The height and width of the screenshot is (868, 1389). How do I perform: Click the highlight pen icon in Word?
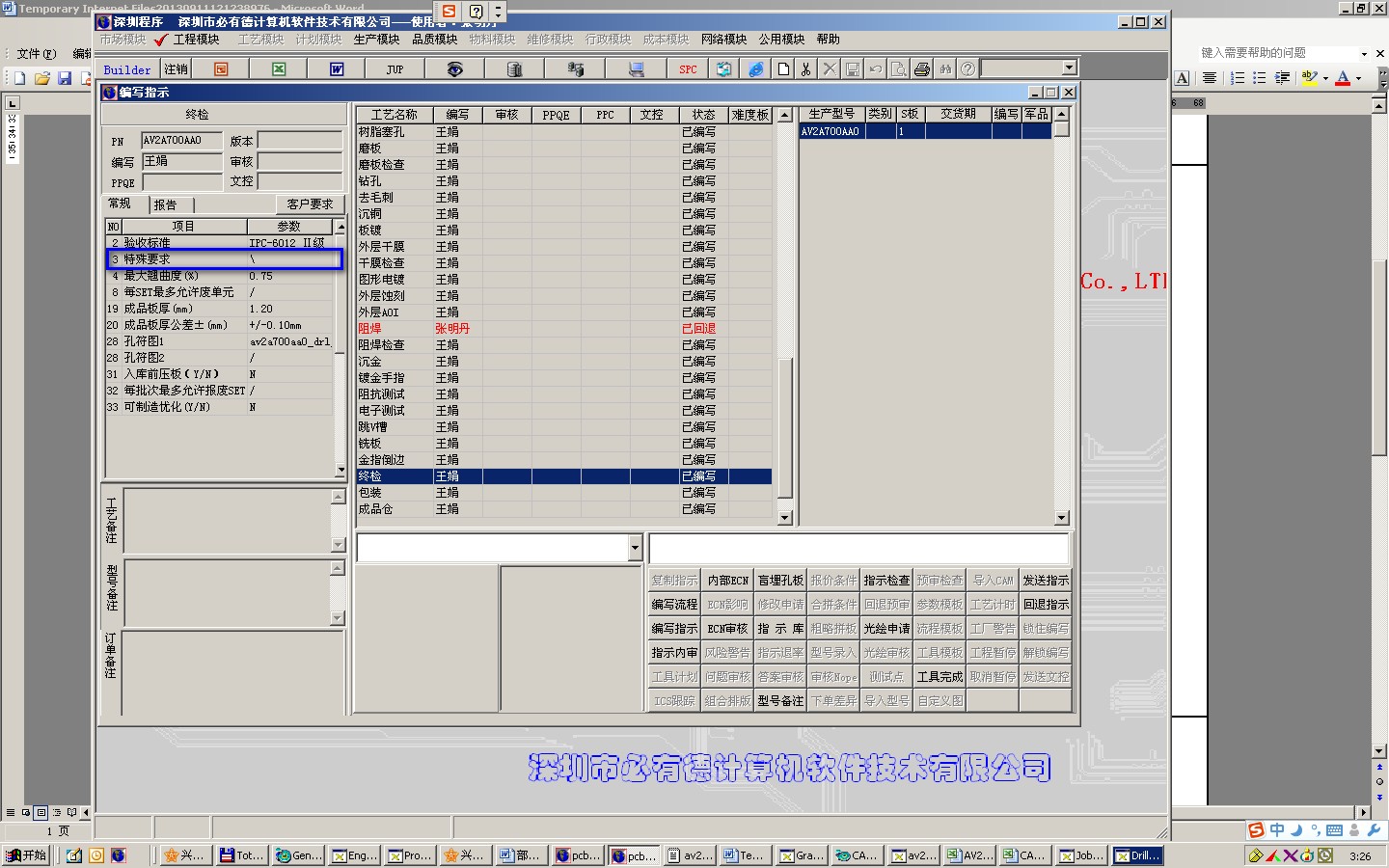[x=1309, y=78]
